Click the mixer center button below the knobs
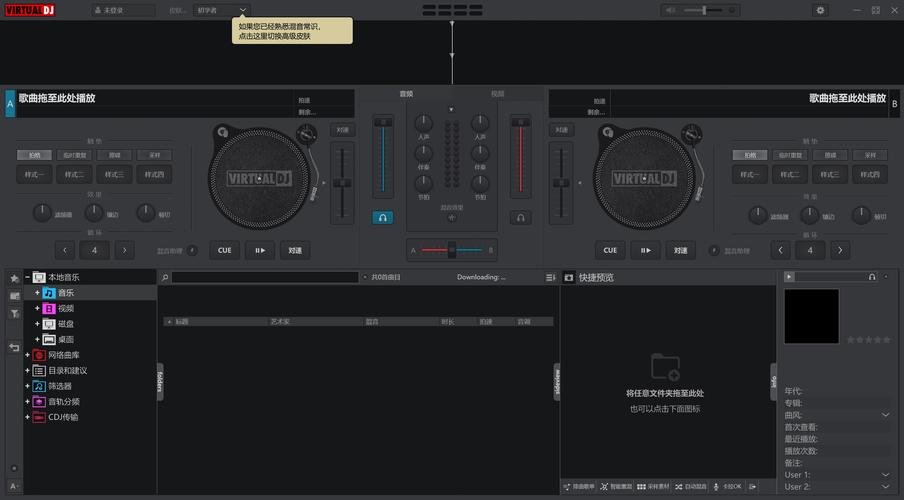This screenshot has width=904, height=500. pos(451,217)
